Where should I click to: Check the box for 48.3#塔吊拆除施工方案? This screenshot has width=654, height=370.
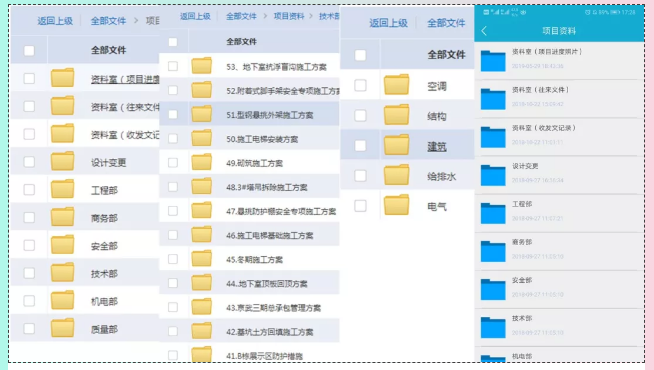[173, 187]
